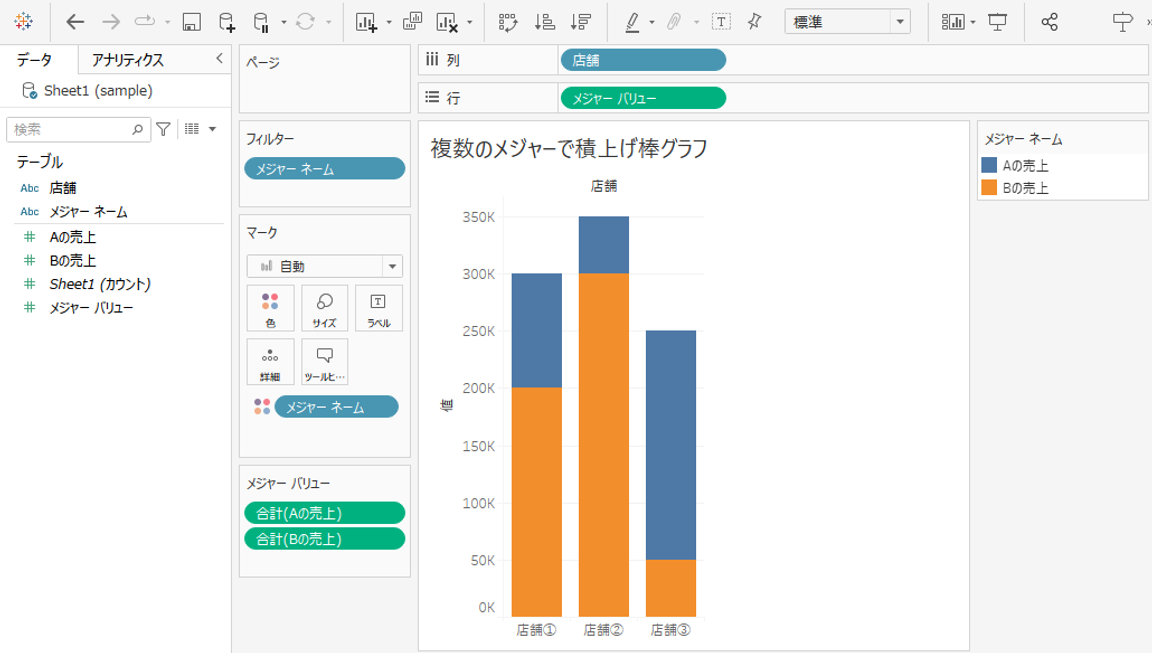Open the Show/hide cards icon

pos(953,22)
